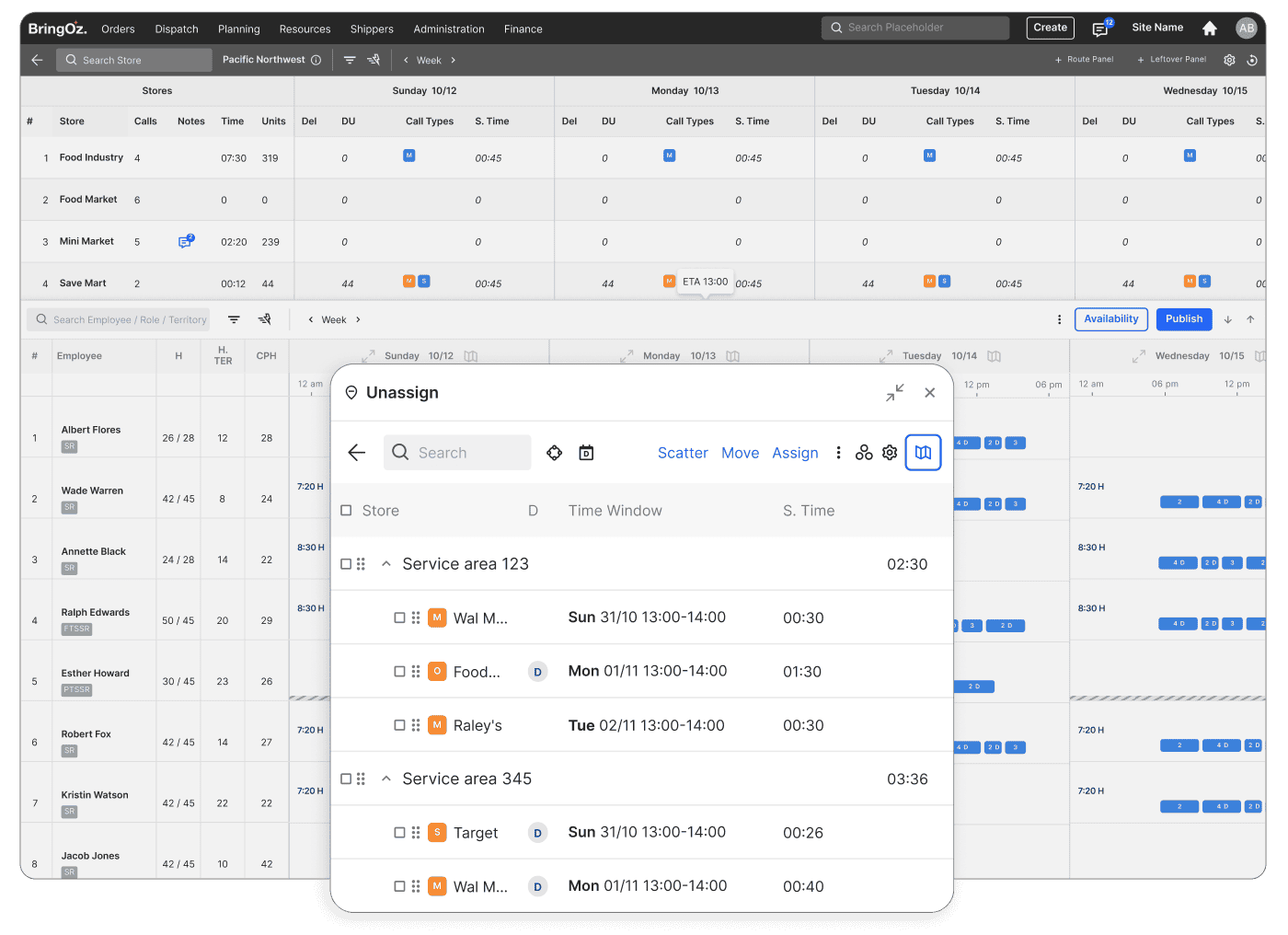1288x935 pixels.
Task: Open the Finance menu
Action: tap(523, 29)
